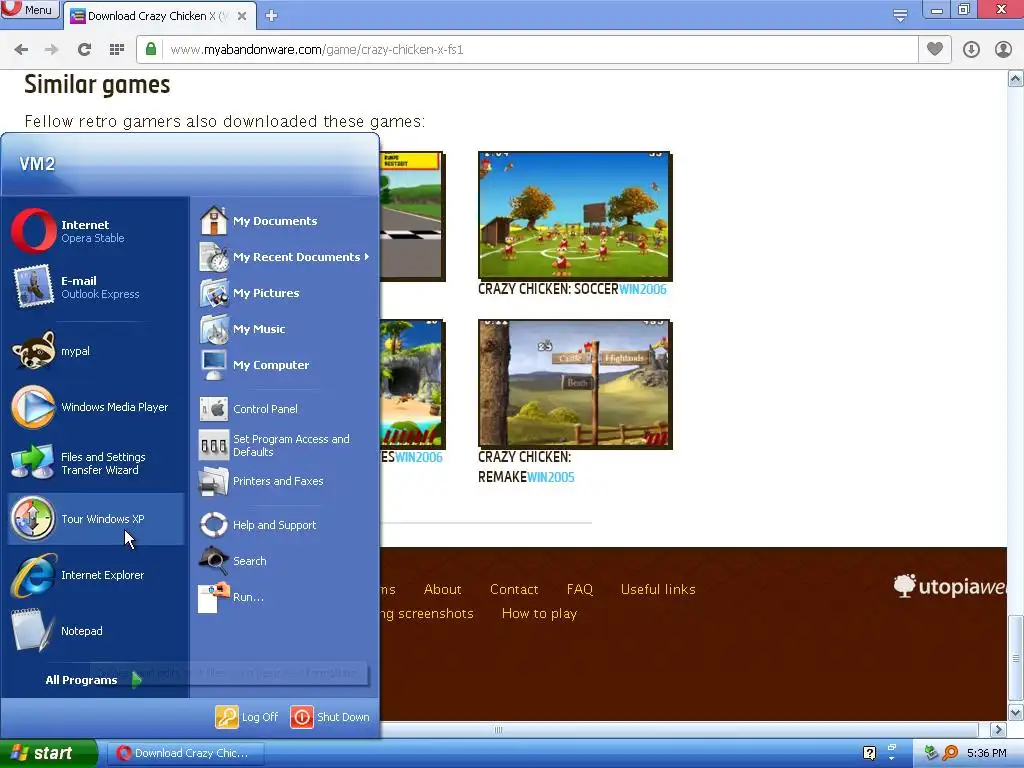This screenshot has width=1024, height=768.
Task: Switch to the Download Crazy Chicken X tab
Action: point(159,16)
